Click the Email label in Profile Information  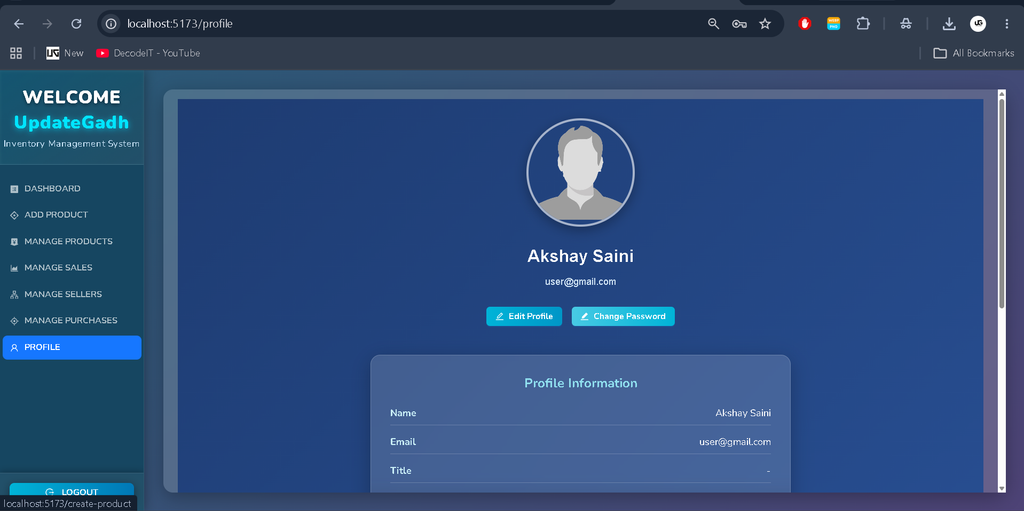[403, 442]
